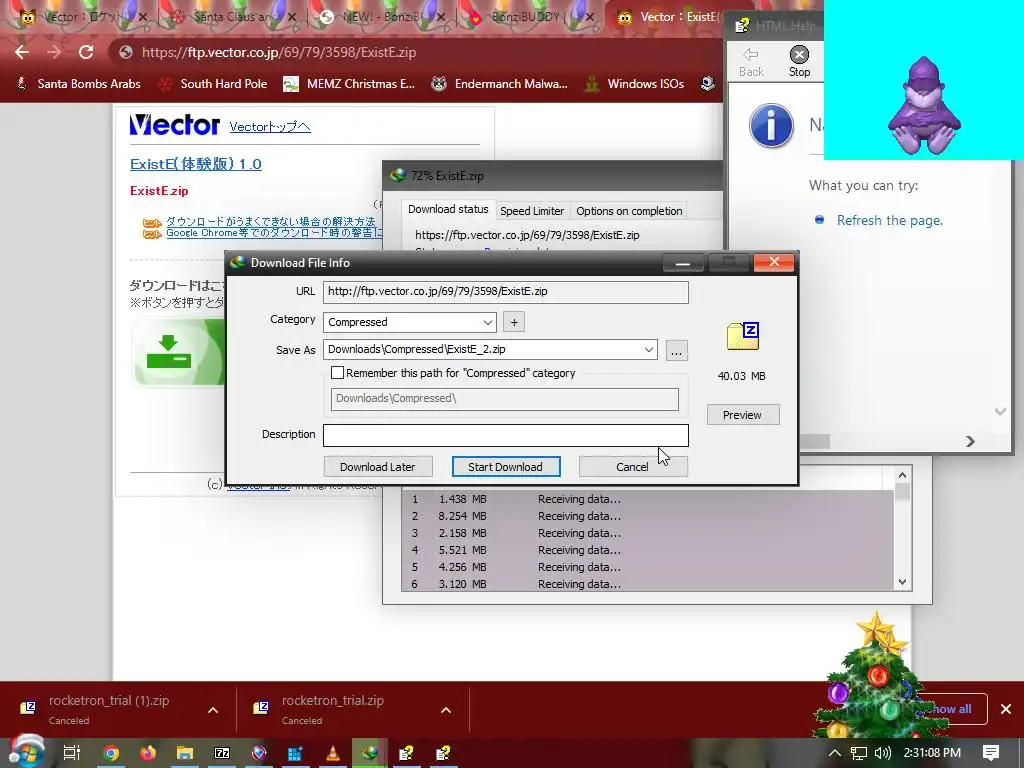
Task: Click Refresh the page link
Action: [889, 220]
